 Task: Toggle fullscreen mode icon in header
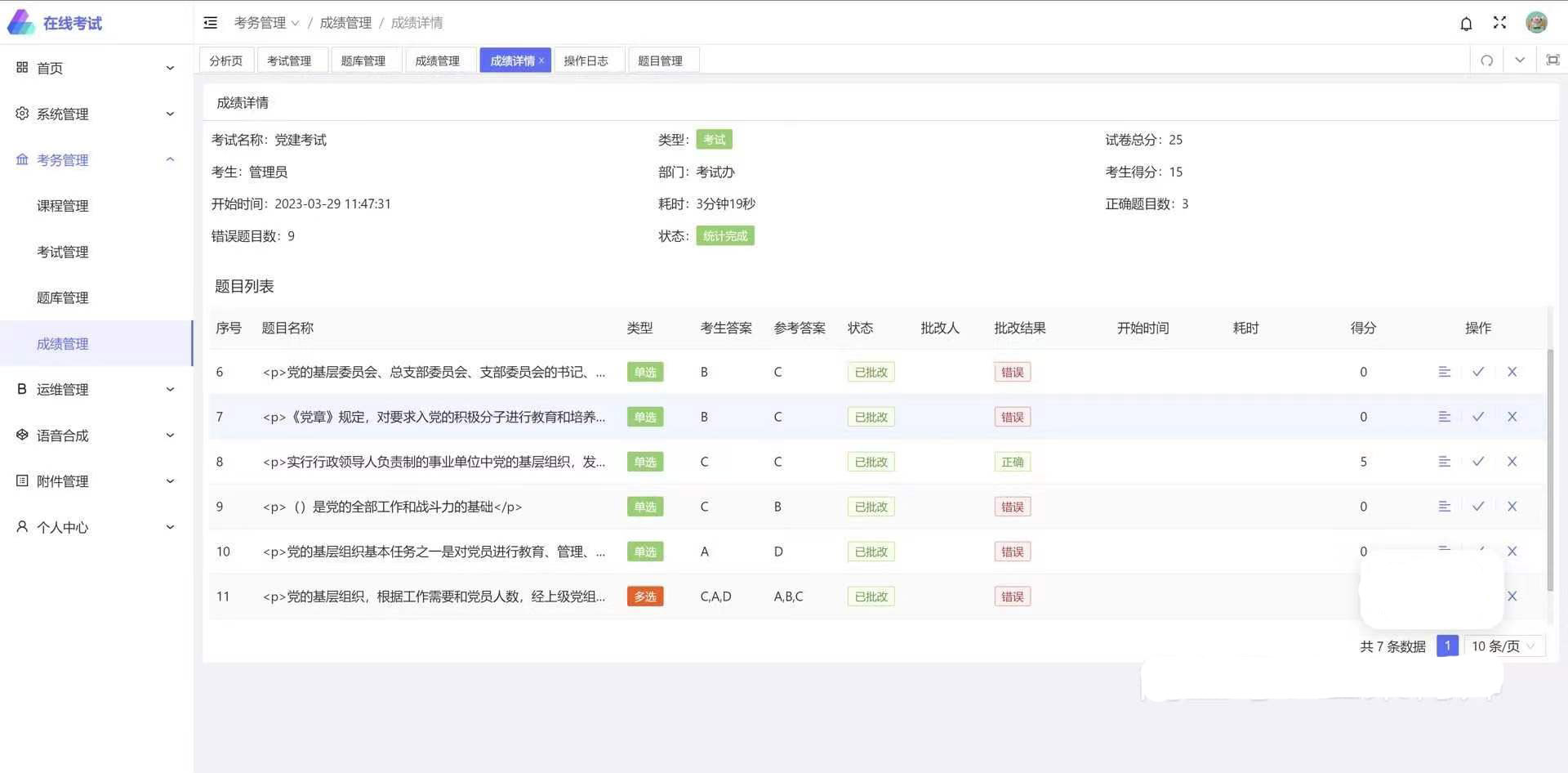[1499, 23]
